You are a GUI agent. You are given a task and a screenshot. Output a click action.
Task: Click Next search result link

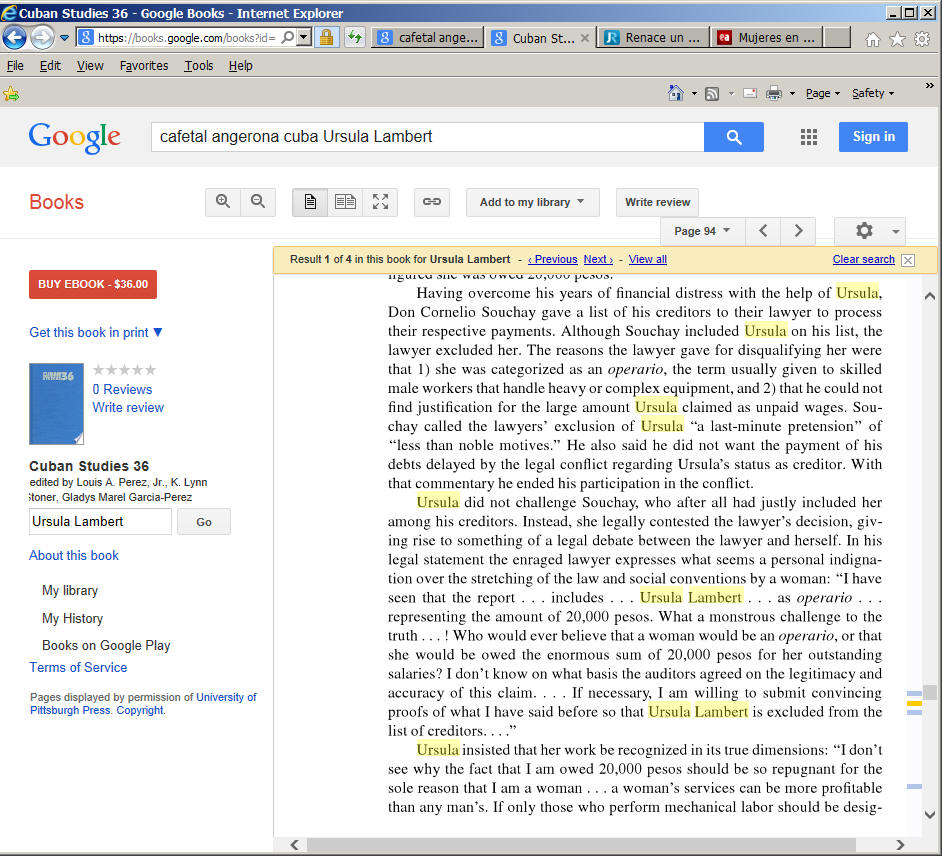(x=598, y=259)
